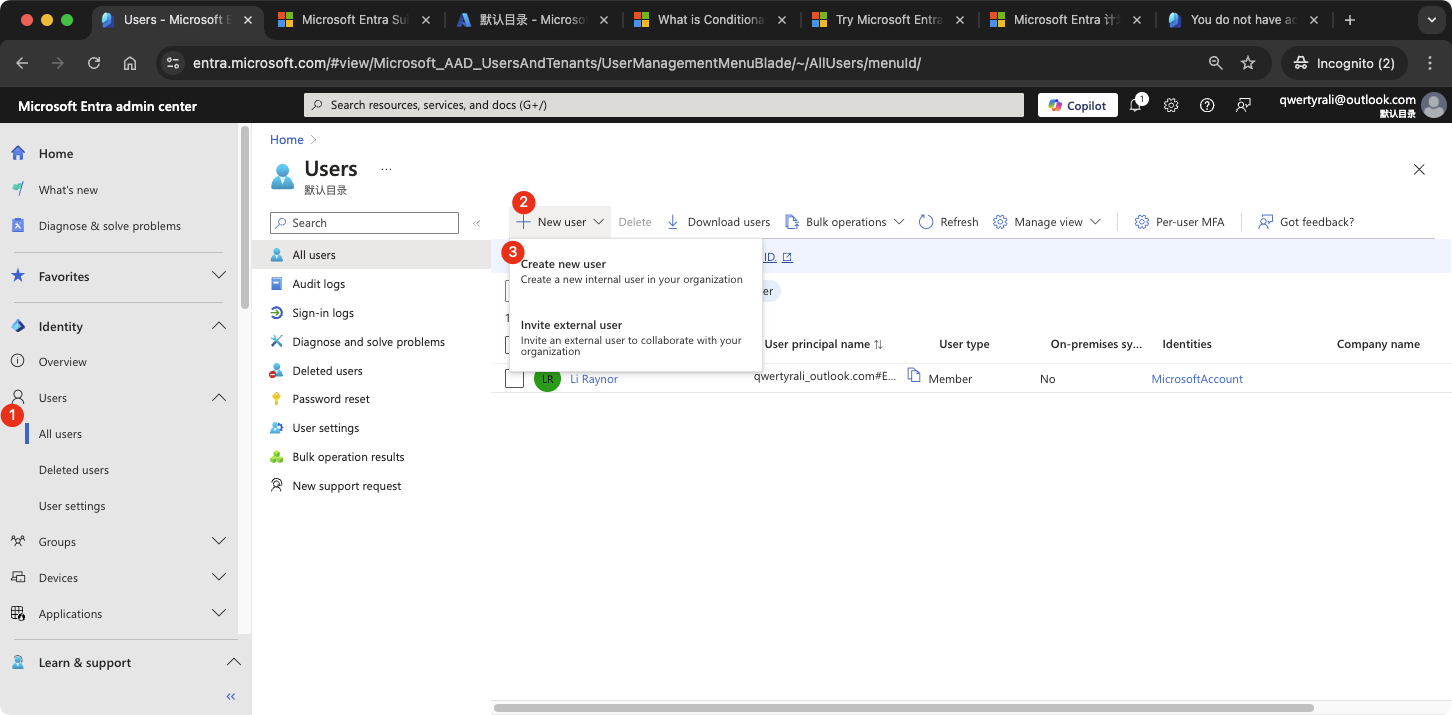Screen dimensions: 1452x715
Task: Click the Home breadcrumb link
Action: click(x=287, y=140)
